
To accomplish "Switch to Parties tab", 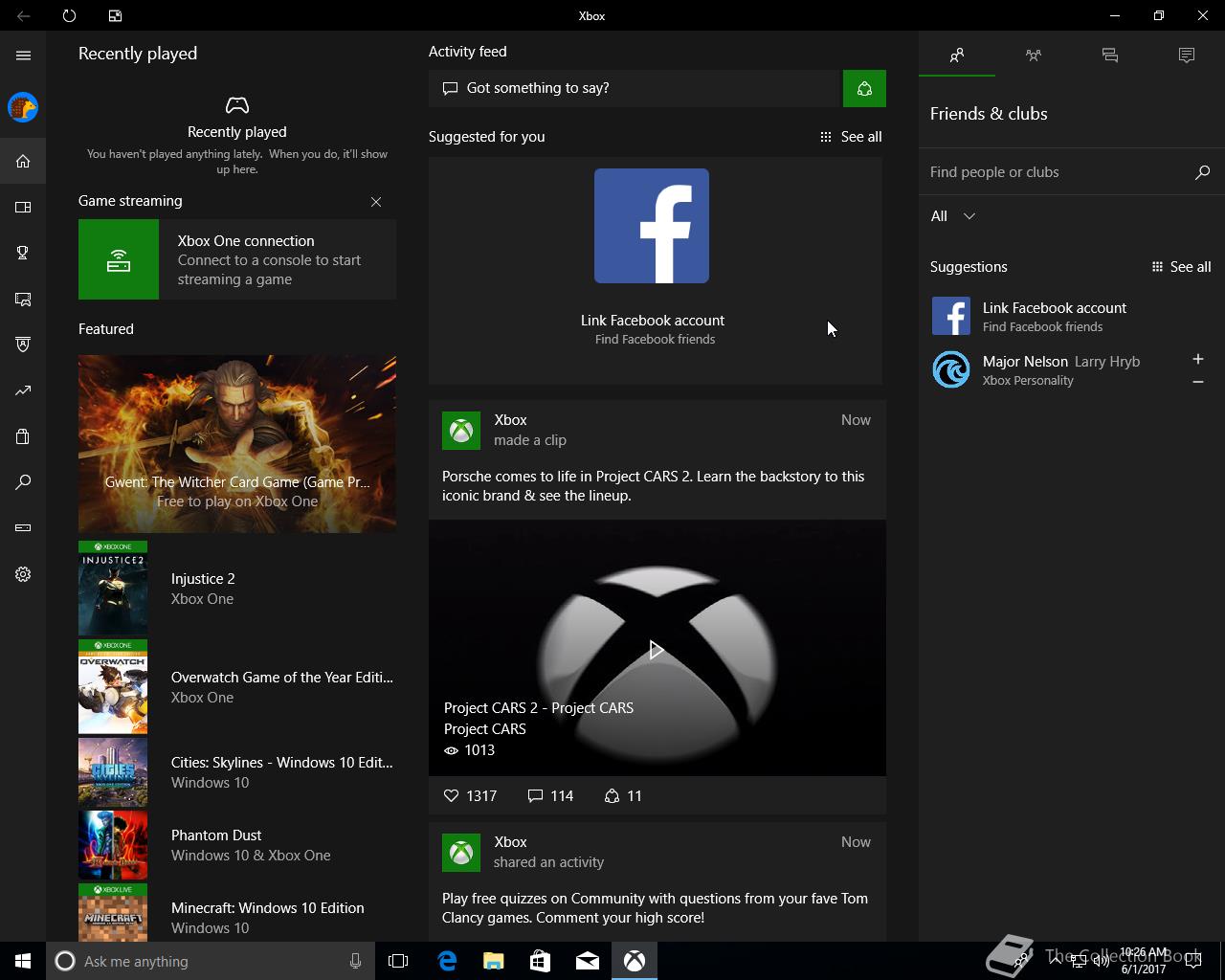I will (1034, 56).
